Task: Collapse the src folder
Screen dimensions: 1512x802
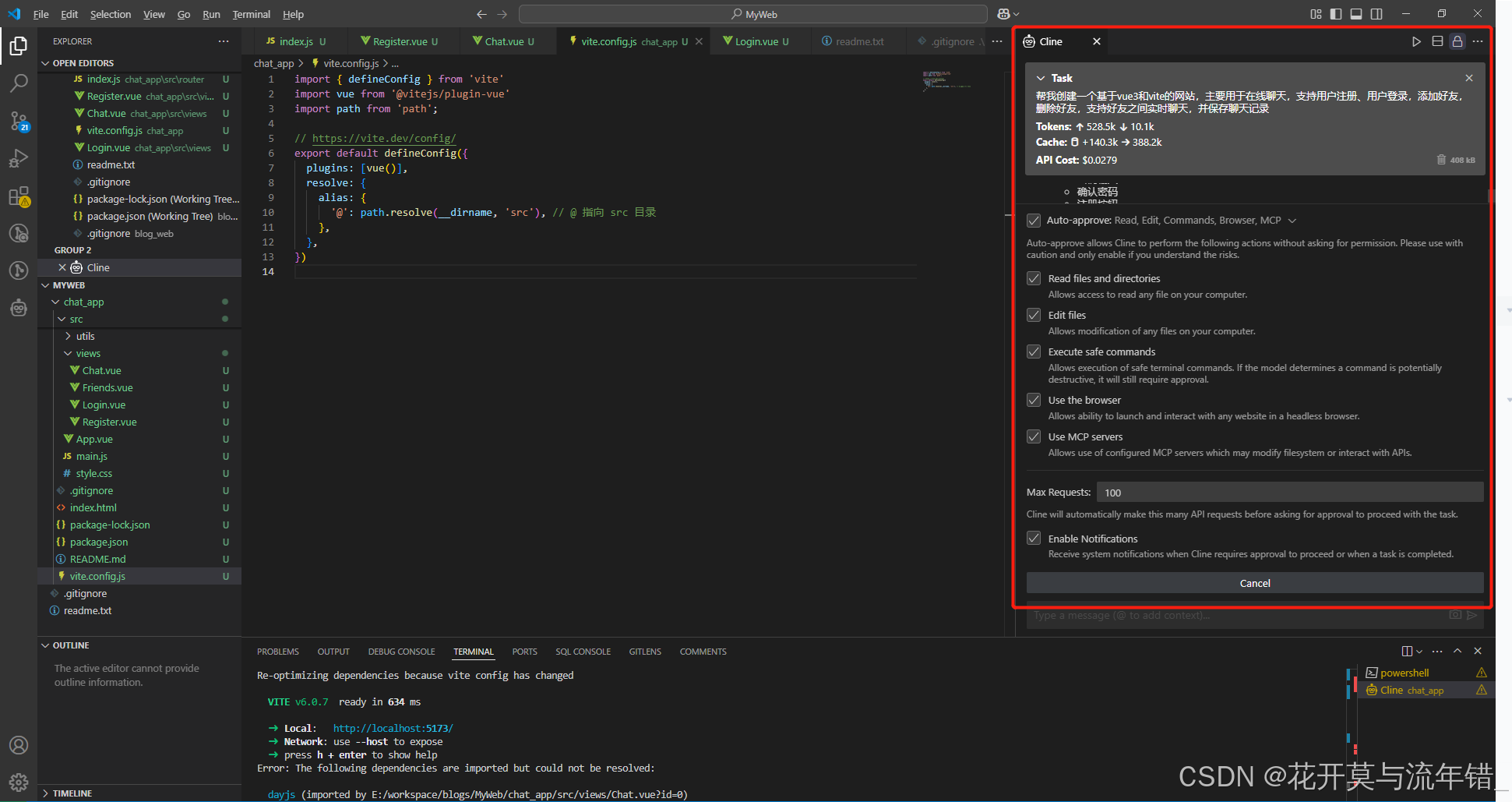Action: [x=62, y=319]
